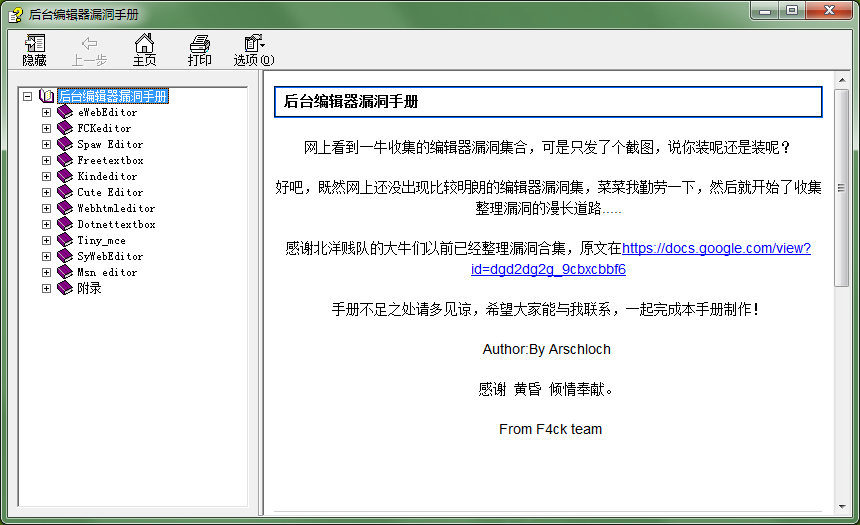
Task: Select the 后台编辑器漏洞手册 root tree item
Action: (x=113, y=97)
